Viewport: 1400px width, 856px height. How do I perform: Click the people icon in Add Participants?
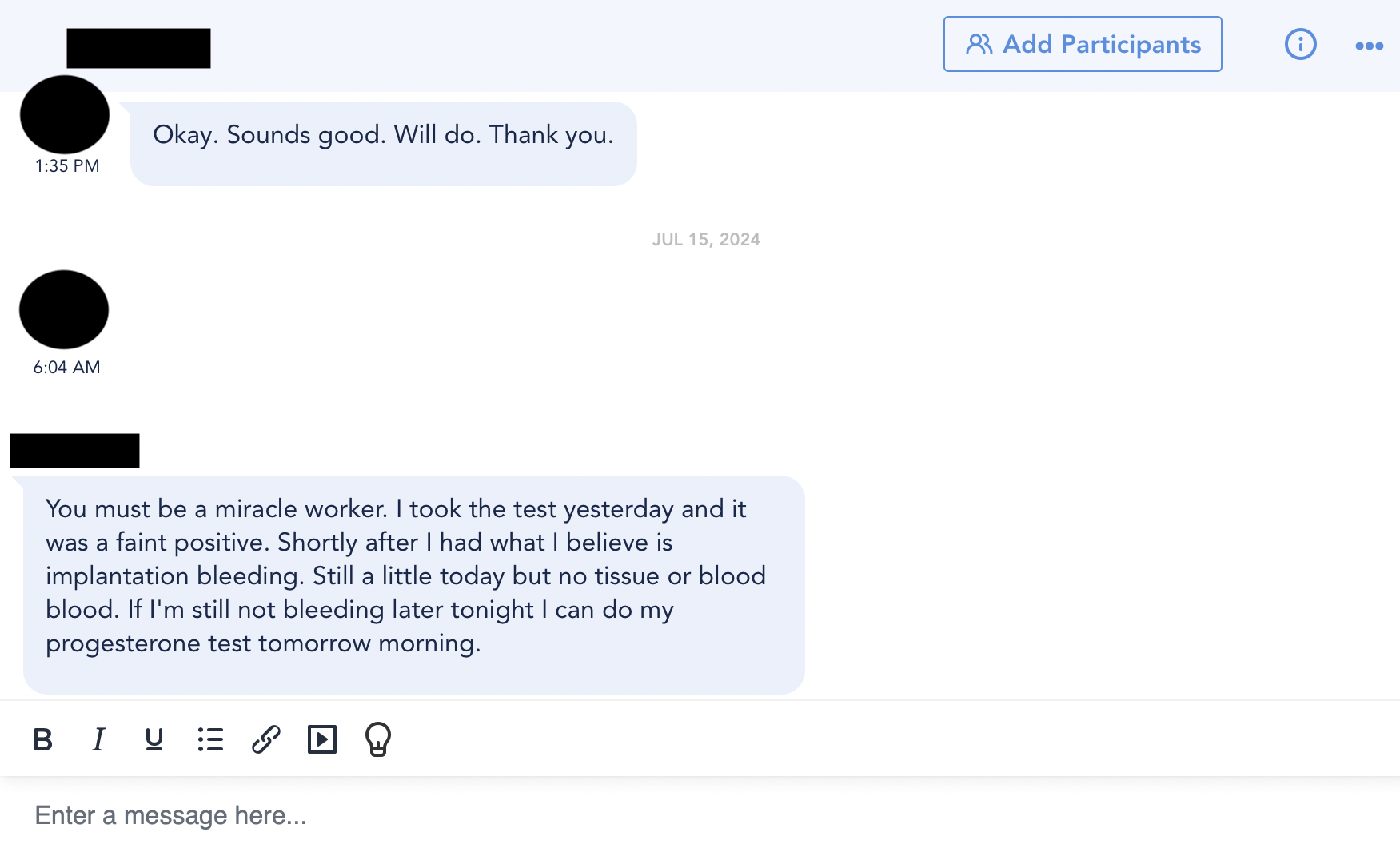pyautogui.click(x=979, y=44)
